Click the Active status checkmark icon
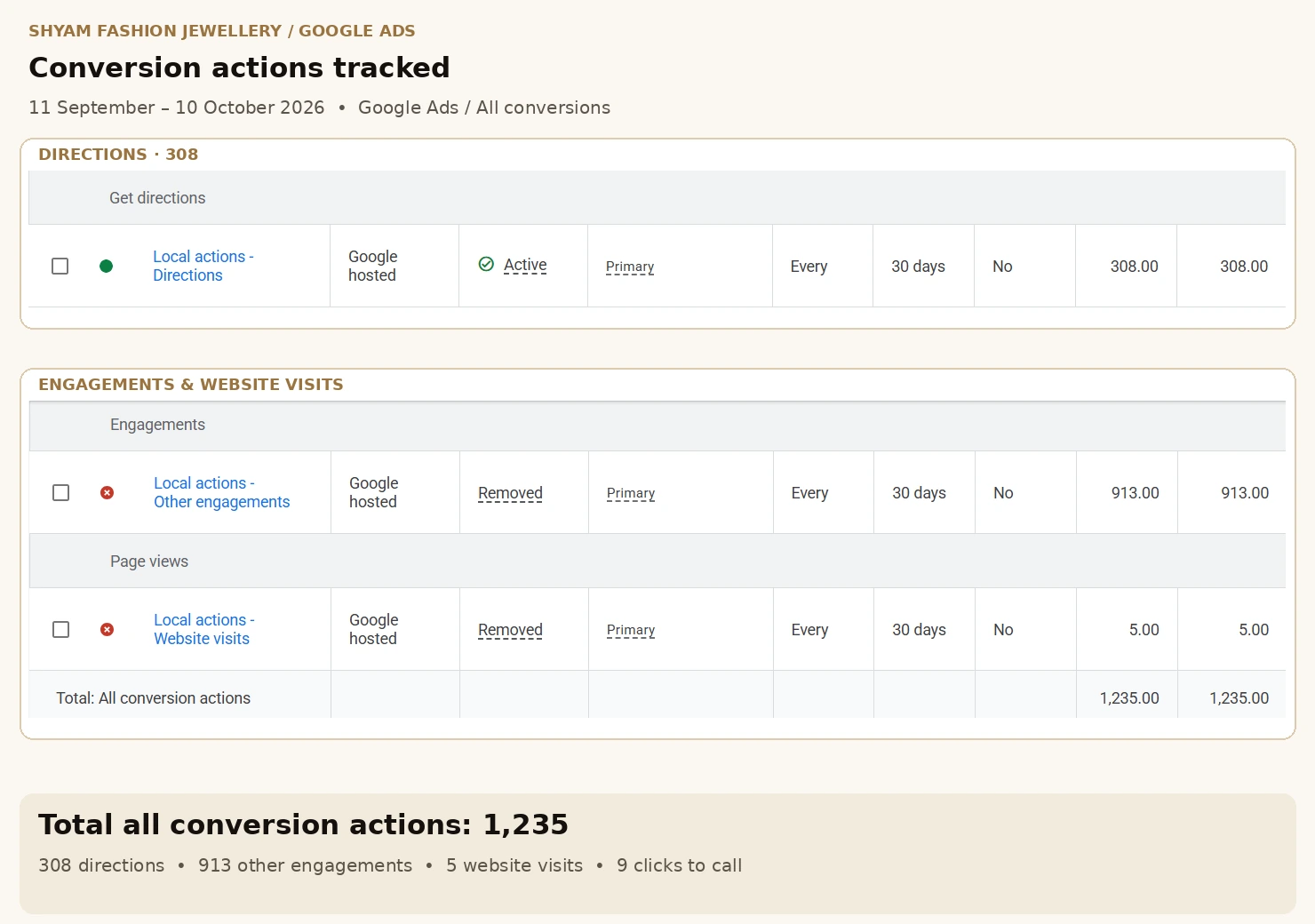1315x924 pixels. pyautogui.click(x=486, y=264)
